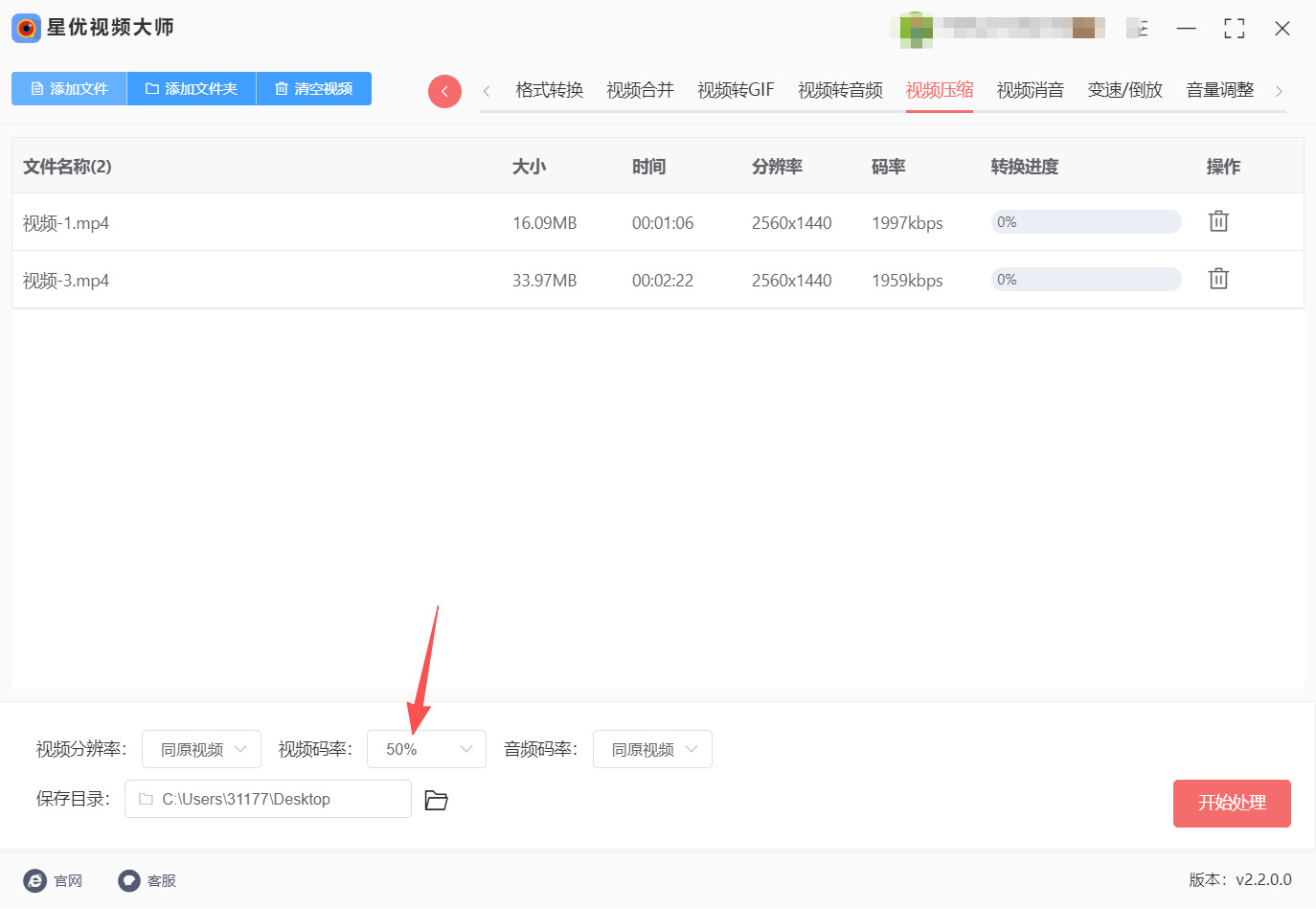Delete 视频-3.mp4 with its trash icon
The height and width of the screenshot is (909, 1316).
click(x=1218, y=279)
